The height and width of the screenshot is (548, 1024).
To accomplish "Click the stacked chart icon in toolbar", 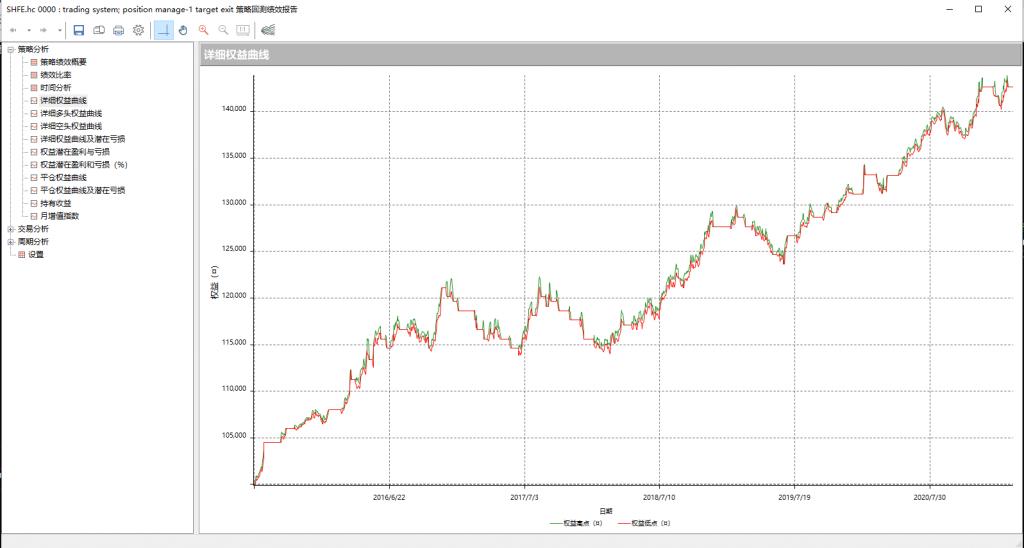I will coord(268,30).
